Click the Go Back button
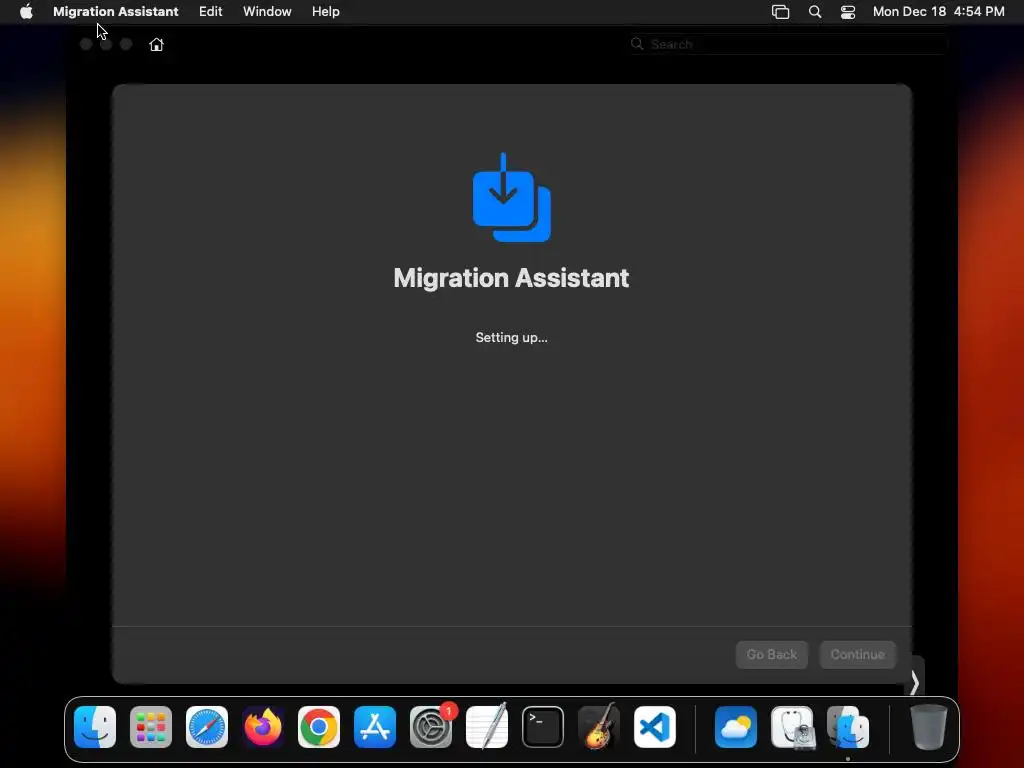 [771, 654]
